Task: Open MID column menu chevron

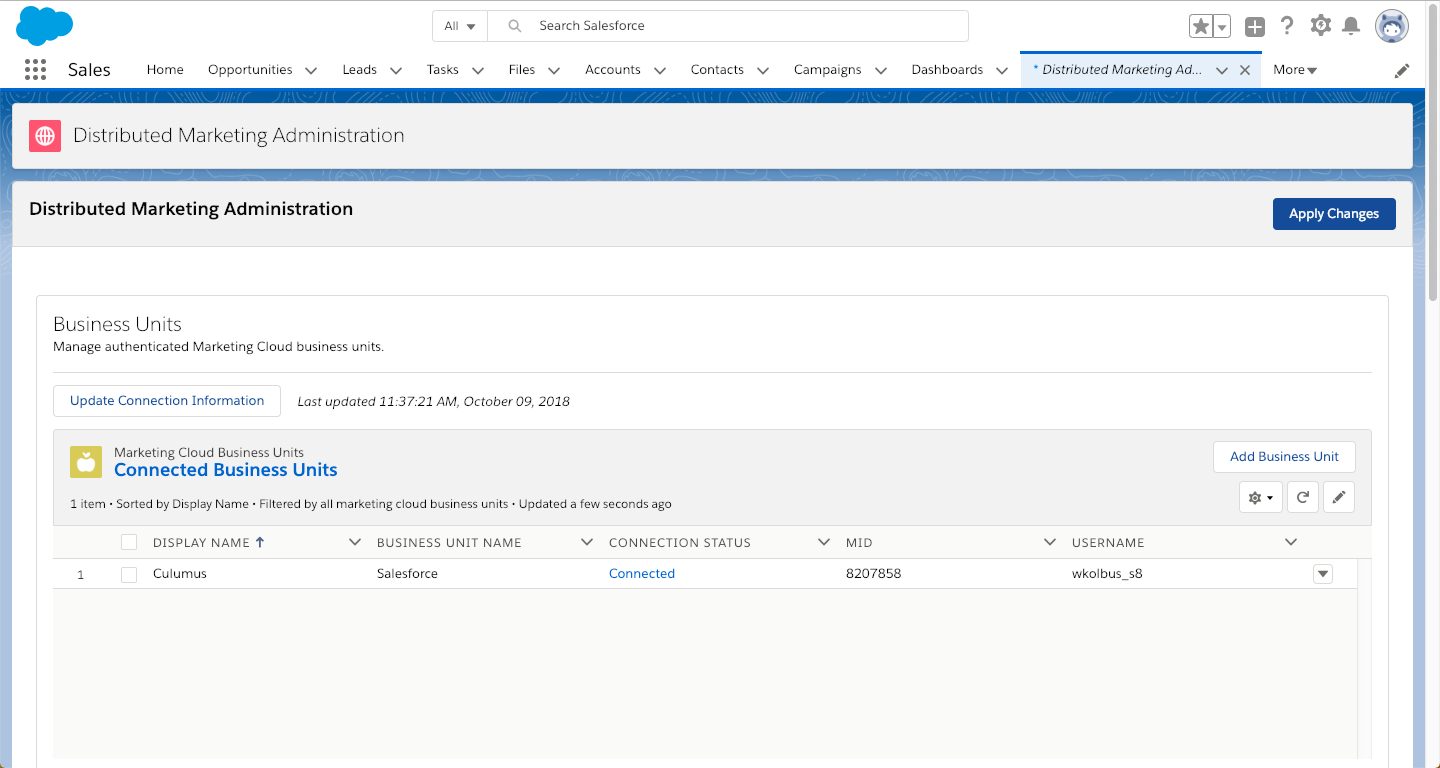Action: (1050, 542)
